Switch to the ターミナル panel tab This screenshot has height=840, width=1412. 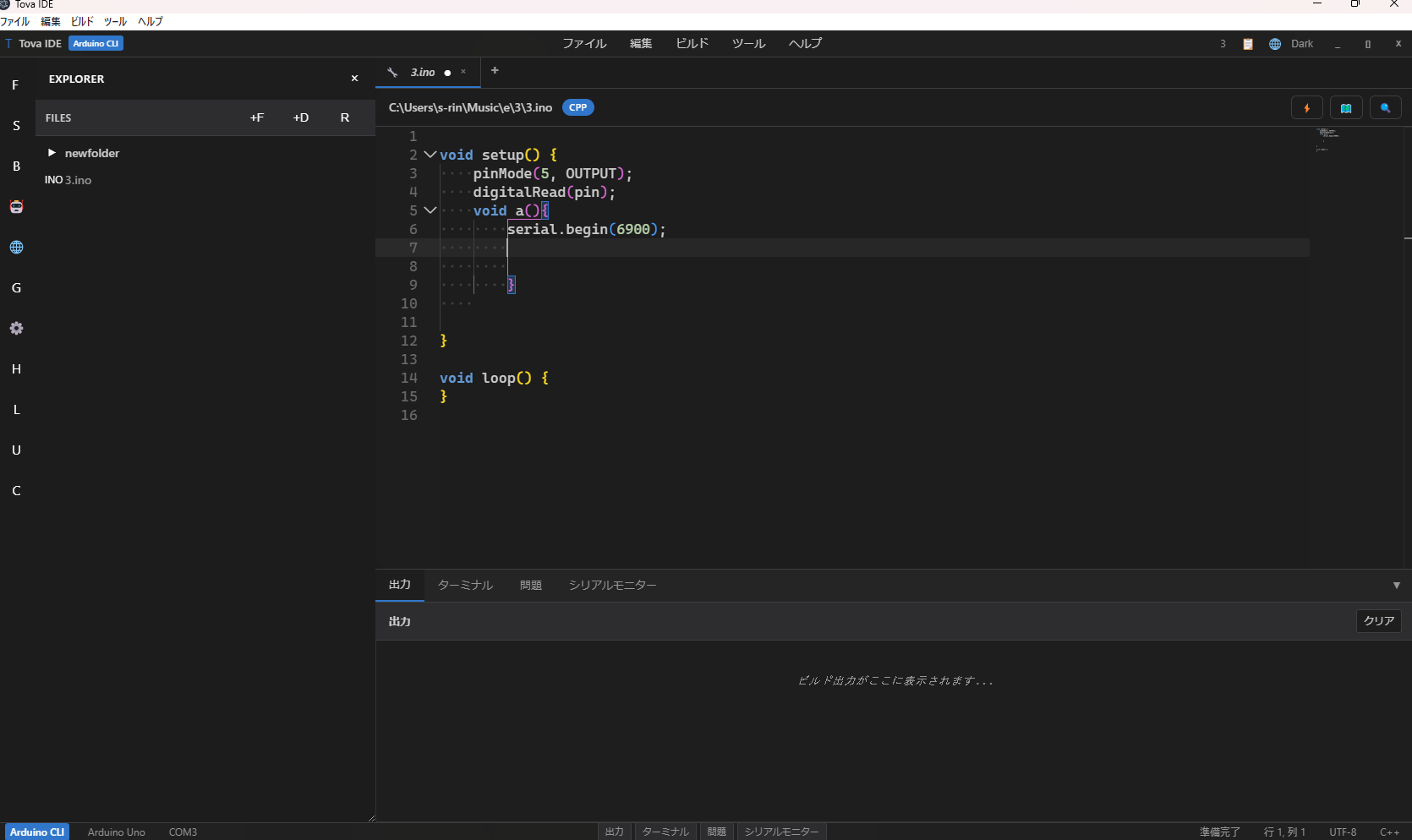[x=465, y=586]
